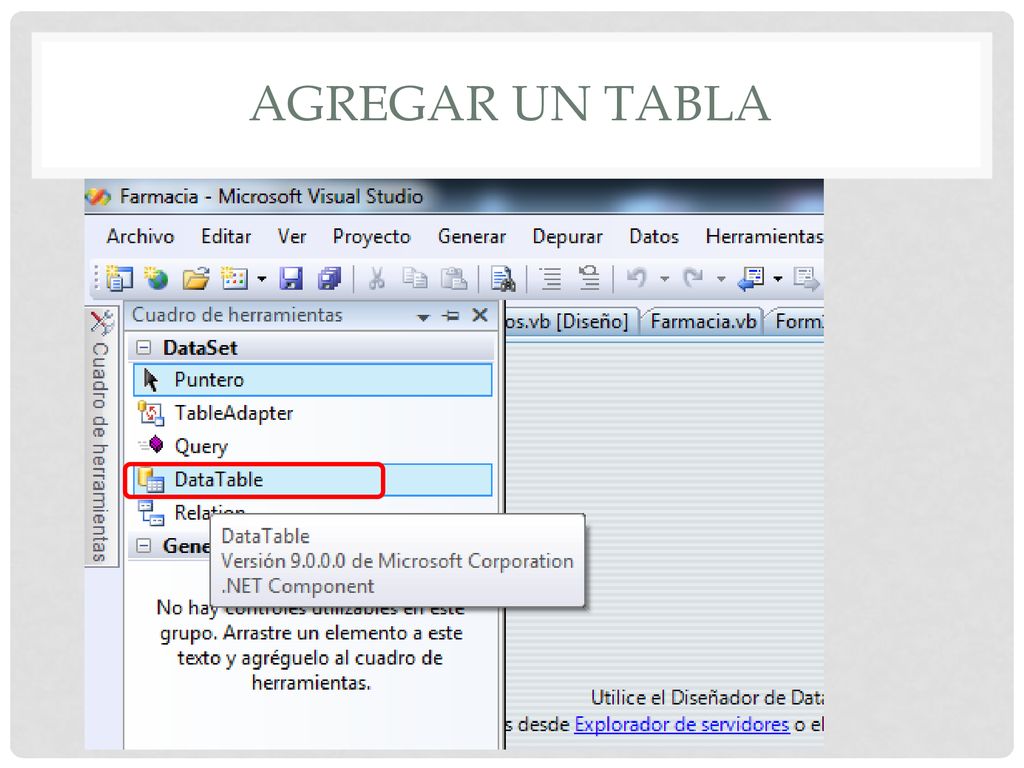Click the New Project toolbar icon

(119, 278)
